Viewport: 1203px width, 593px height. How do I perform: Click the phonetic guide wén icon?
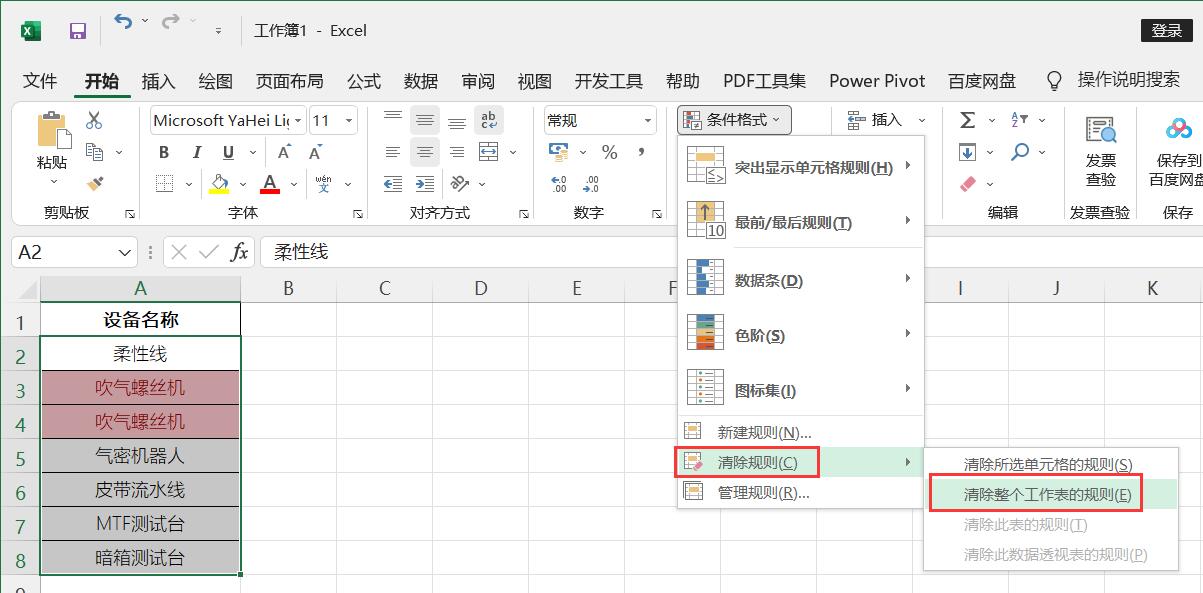323,184
